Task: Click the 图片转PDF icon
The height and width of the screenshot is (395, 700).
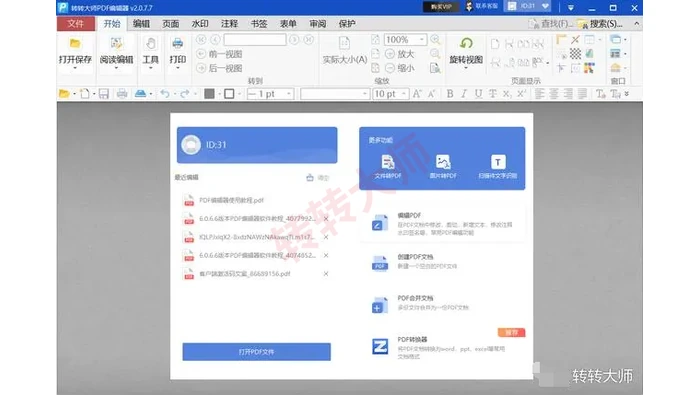Action: point(443,162)
